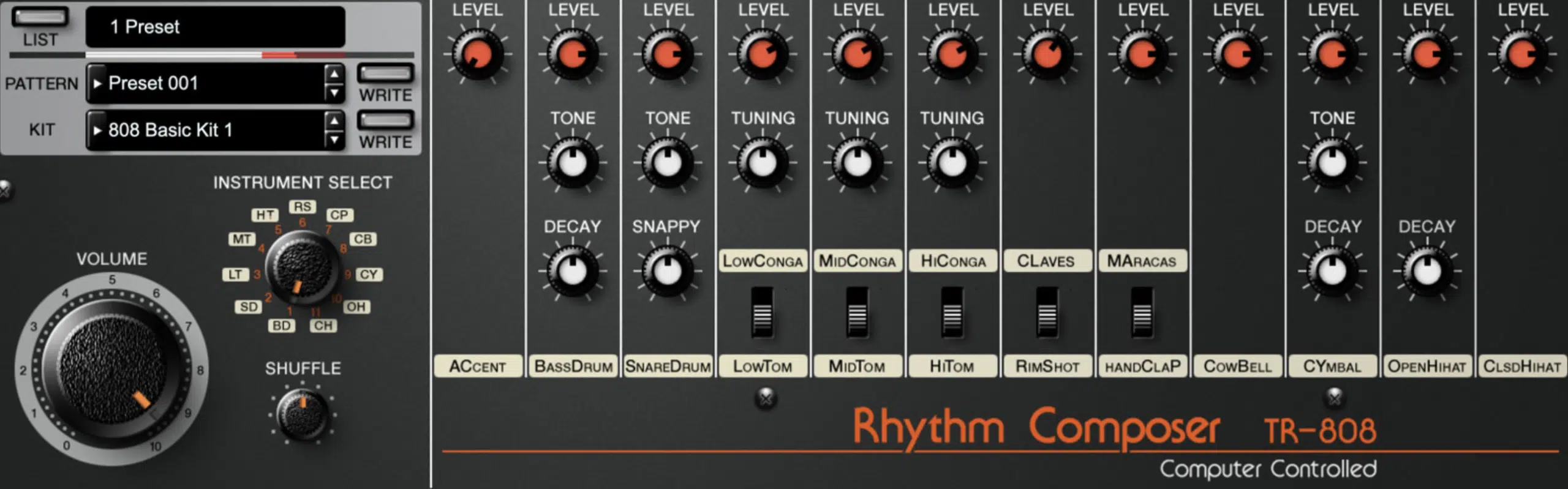Toggle the MidConga / MidTom switch
The width and height of the screenshot is (1568, 489).
[x=858, y=313]
